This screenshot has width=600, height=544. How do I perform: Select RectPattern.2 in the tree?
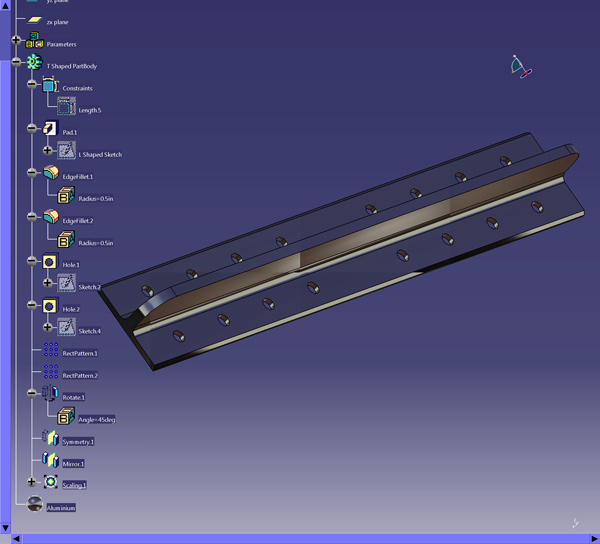pyautogui.click(x=80, y=375)
